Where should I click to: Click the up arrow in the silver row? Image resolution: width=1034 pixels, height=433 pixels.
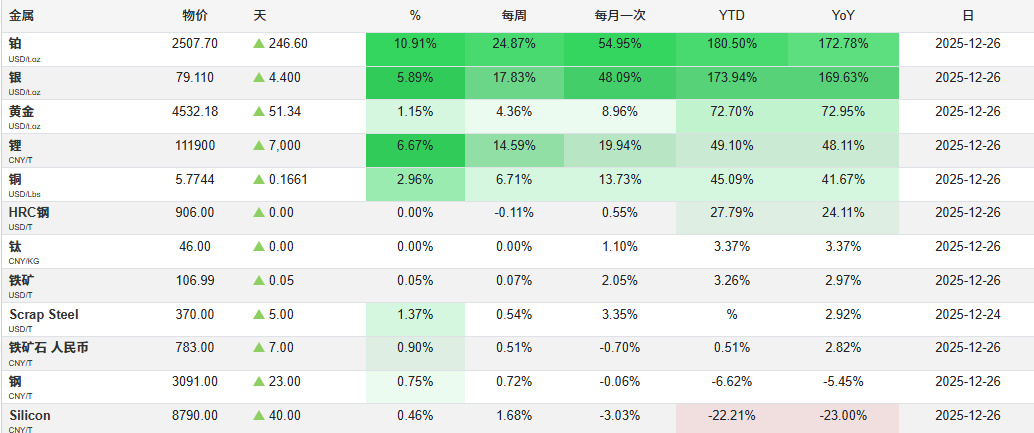259,78
